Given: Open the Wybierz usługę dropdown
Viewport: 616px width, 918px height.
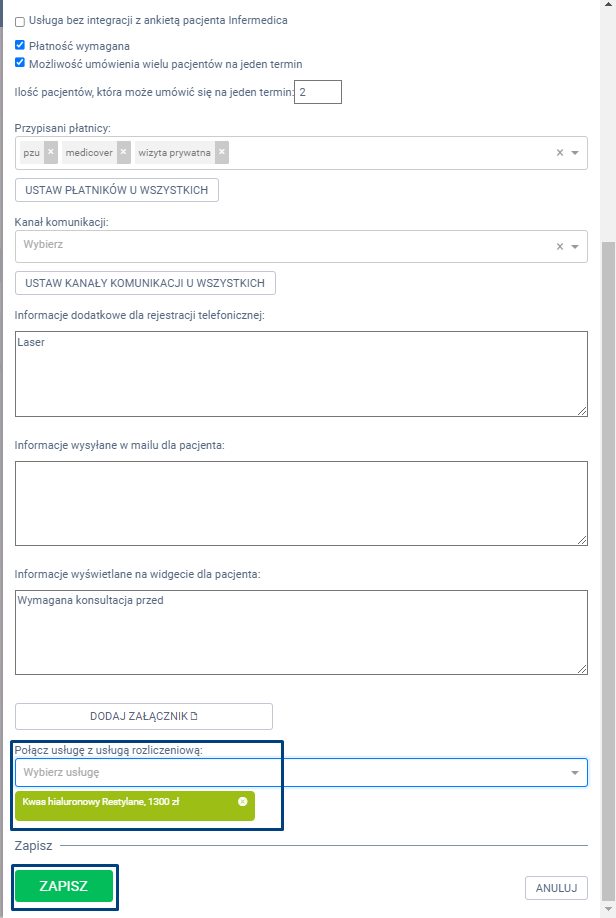Looking at the screenshot, I should (x=575, y=773).
